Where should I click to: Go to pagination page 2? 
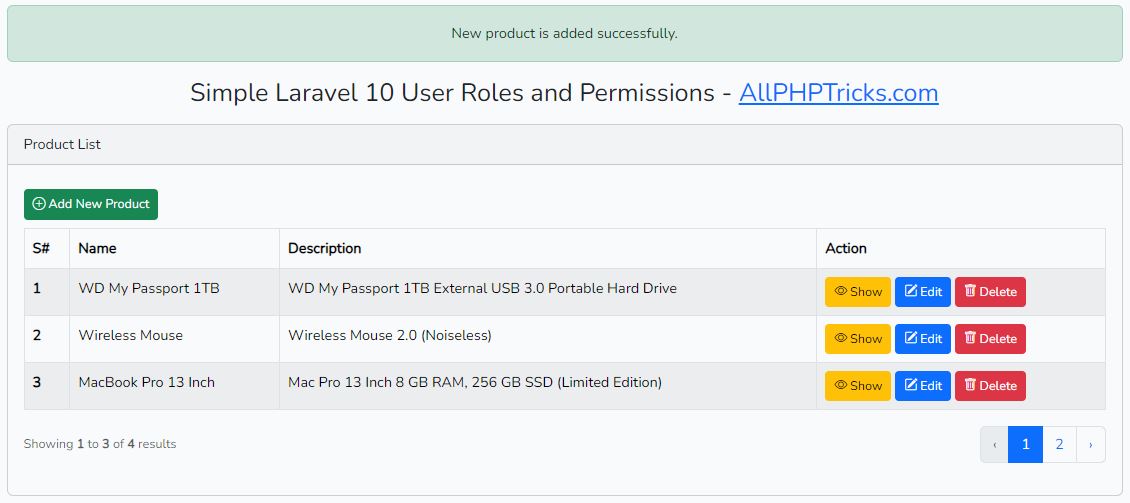pos(1059,444)
